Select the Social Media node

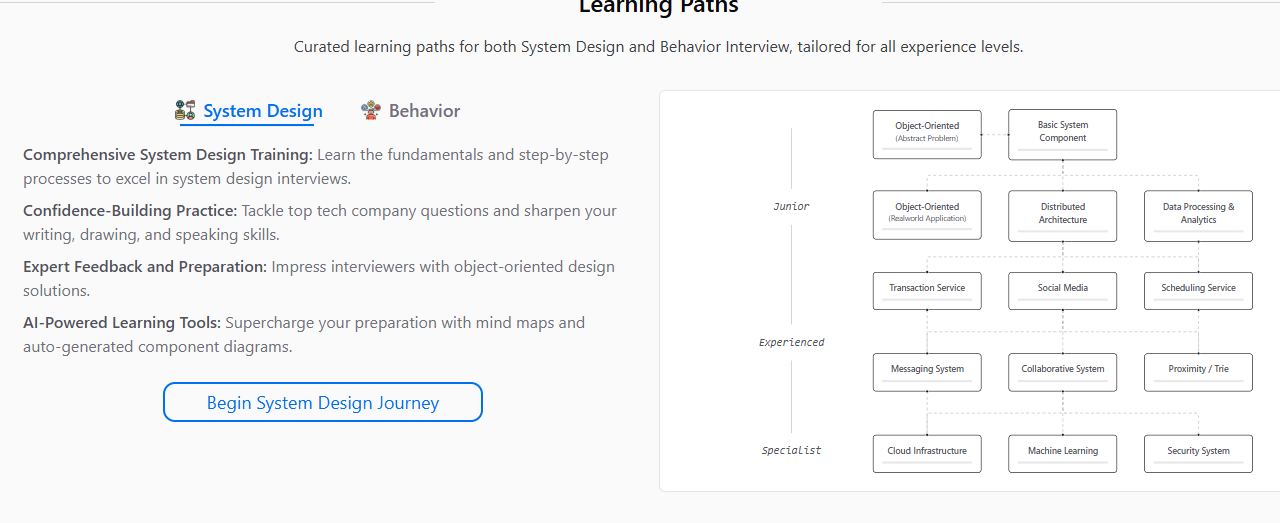[x=1062, y=290]
